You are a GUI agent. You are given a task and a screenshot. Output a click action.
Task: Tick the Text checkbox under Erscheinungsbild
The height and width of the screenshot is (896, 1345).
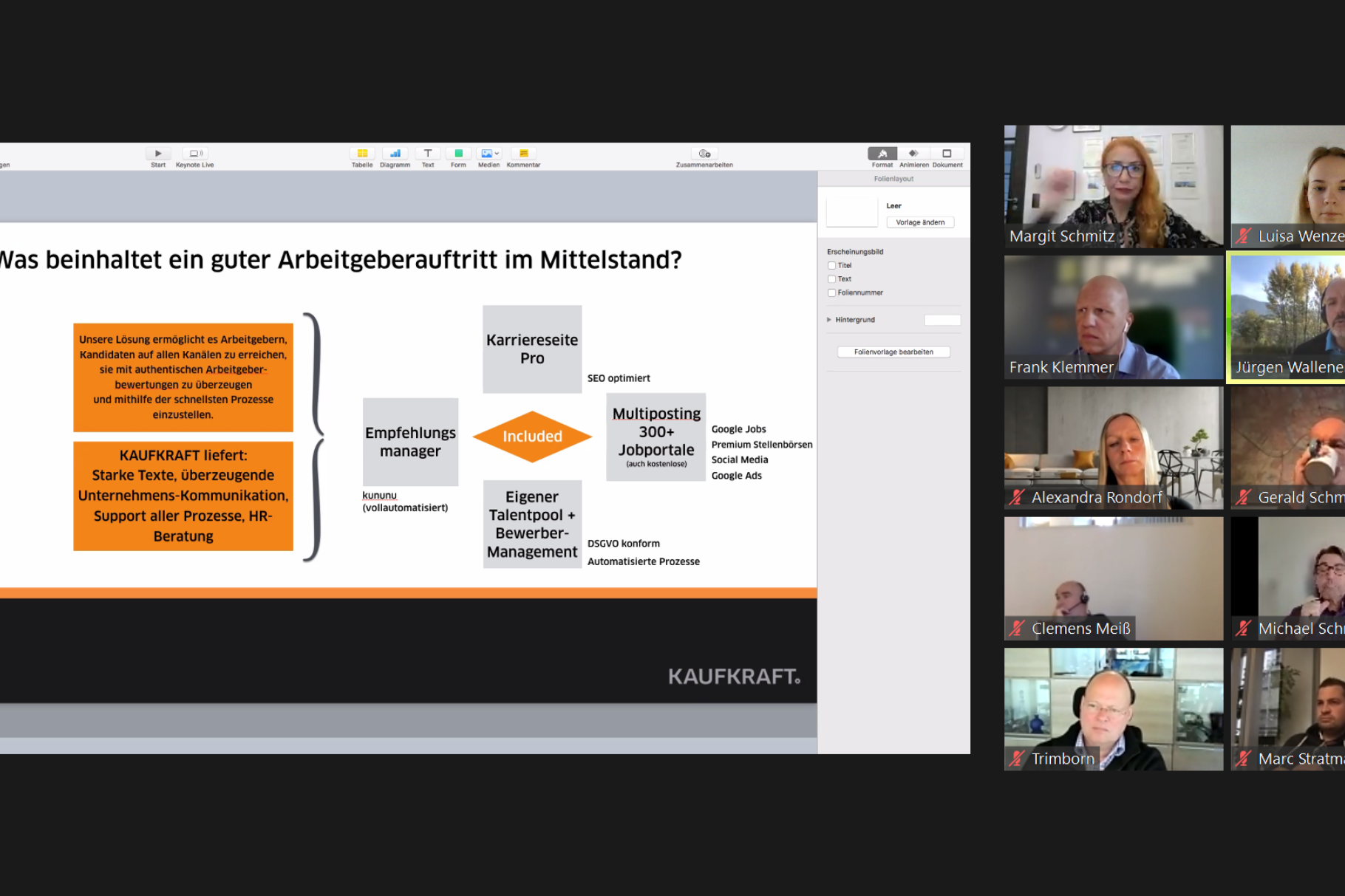(x=831, y=279)
